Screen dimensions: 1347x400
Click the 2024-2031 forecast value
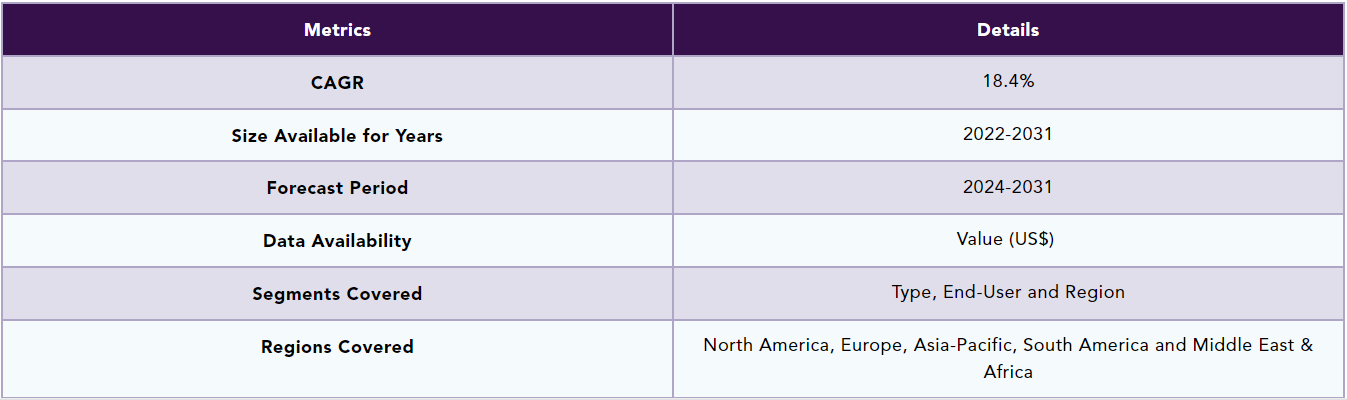(1008, 187)
